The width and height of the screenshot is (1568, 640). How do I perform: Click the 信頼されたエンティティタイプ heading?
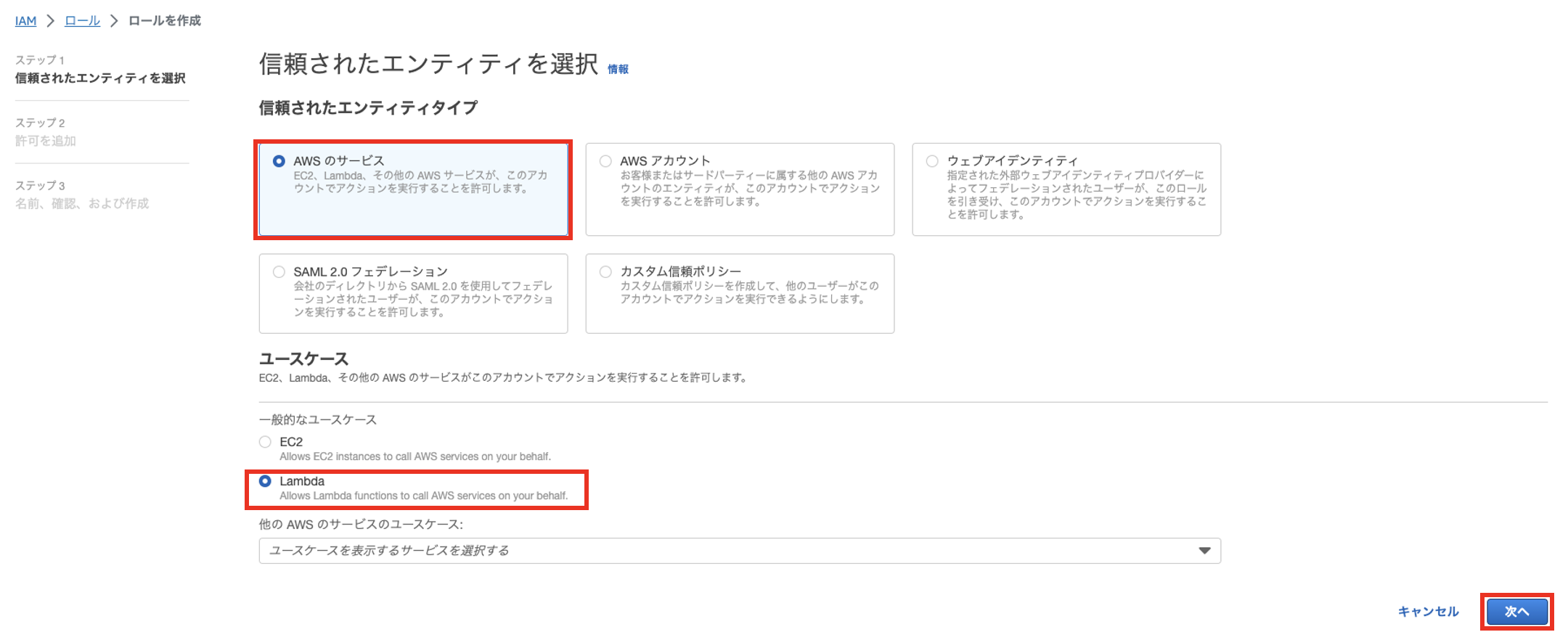[x=368, y=108]
